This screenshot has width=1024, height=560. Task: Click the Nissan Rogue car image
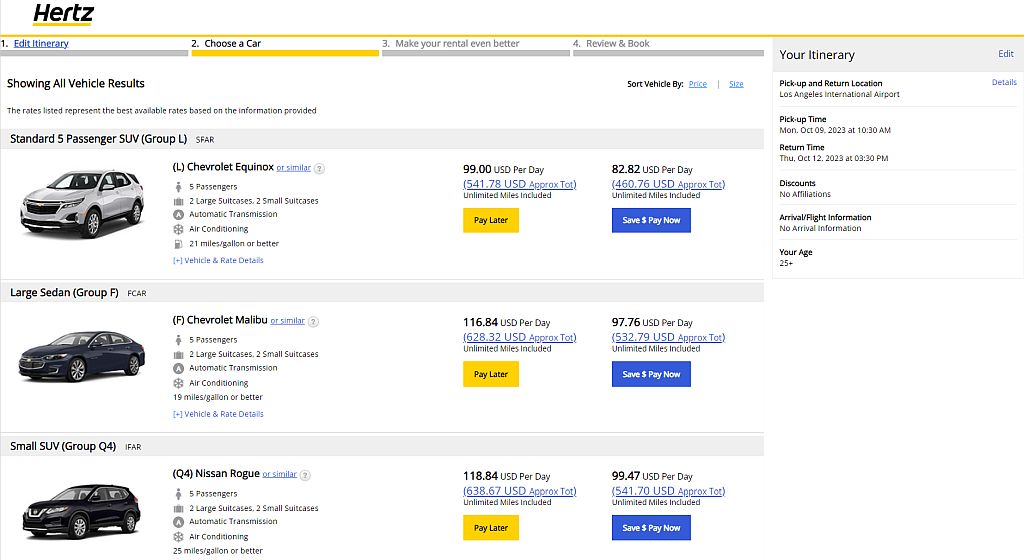(x=82, y=511)
